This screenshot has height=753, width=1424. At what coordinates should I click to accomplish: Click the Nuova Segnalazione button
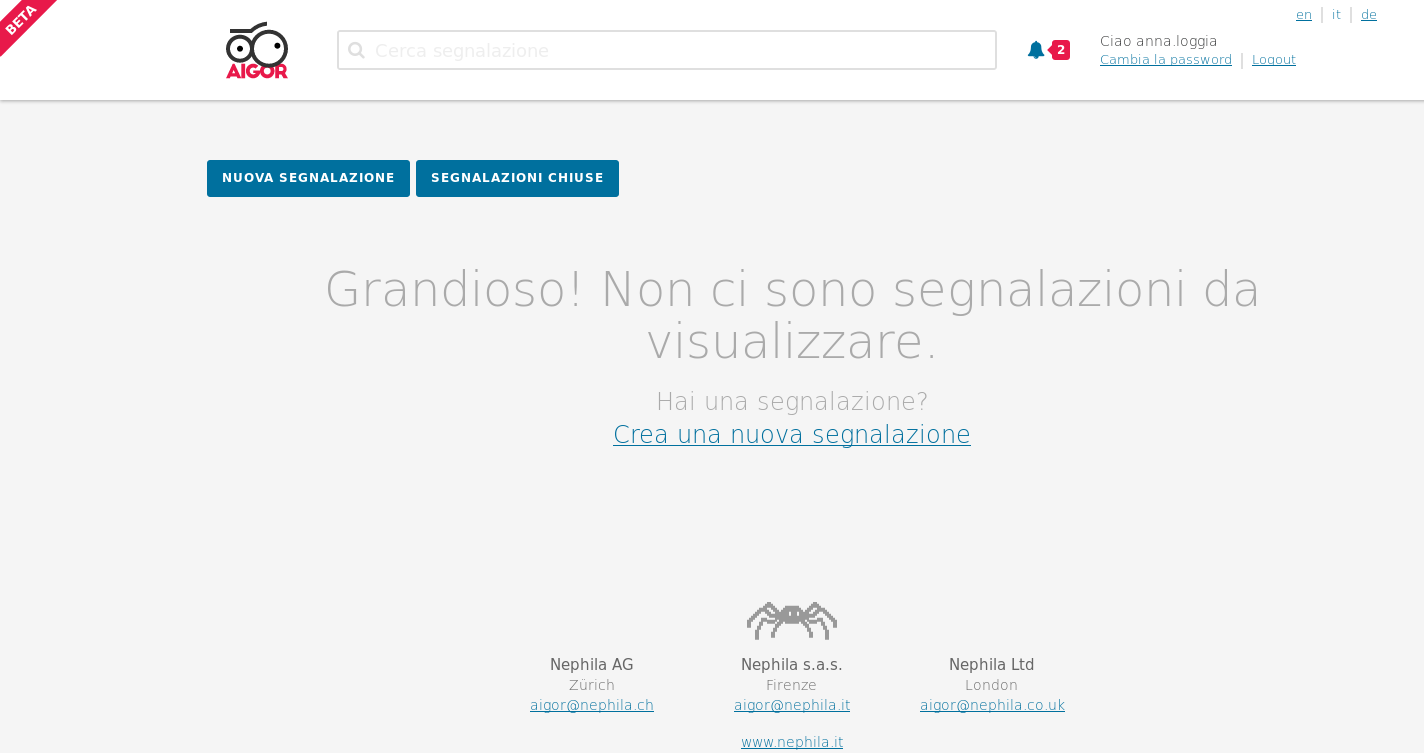tap(308, 178)
